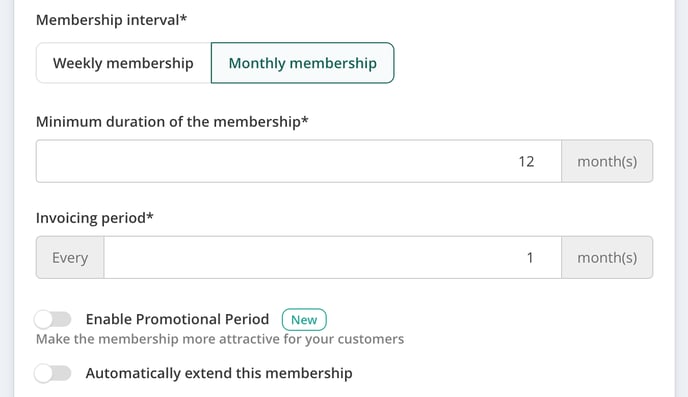The height and width of the screenshot is (397, 688).
Task: Select the Monthly membership option
Action: [303, 63]
